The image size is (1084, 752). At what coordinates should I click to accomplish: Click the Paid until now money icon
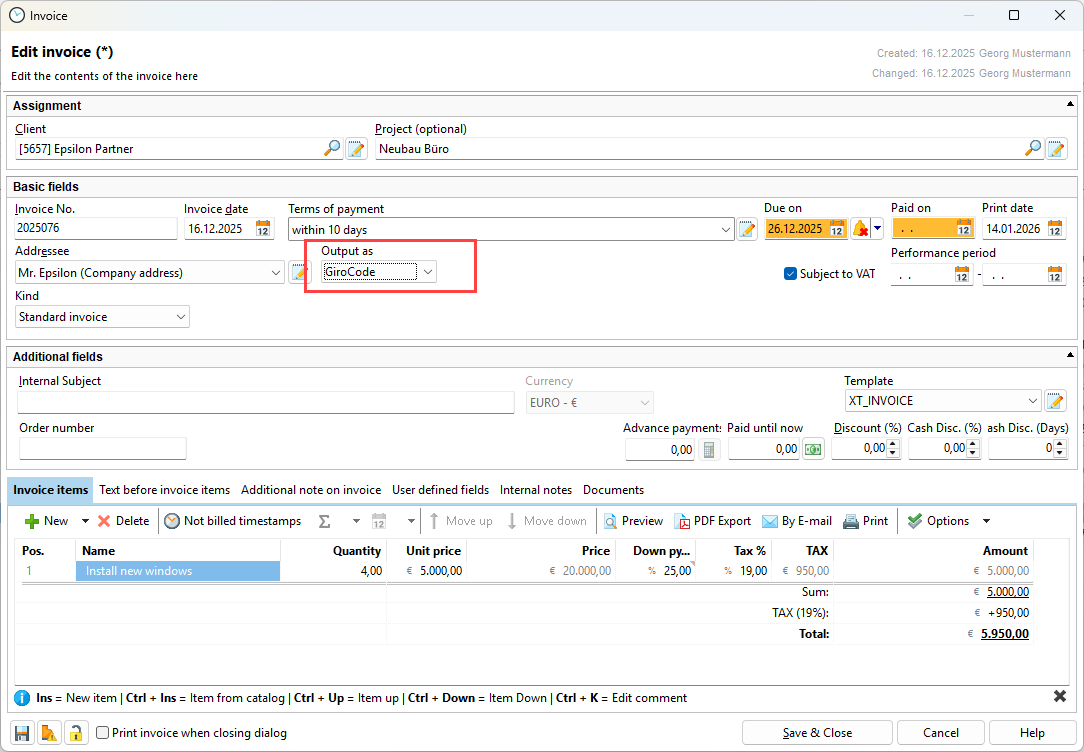coord(813,450)
